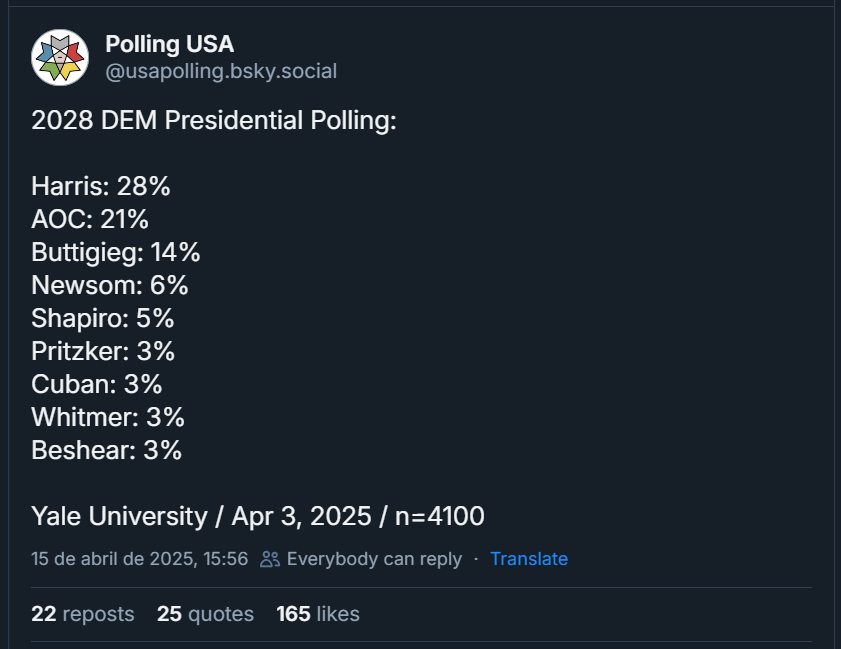Open the Polling USA profile avatar
The height and width of the screenshot is (649, 841).
[60, 58]
